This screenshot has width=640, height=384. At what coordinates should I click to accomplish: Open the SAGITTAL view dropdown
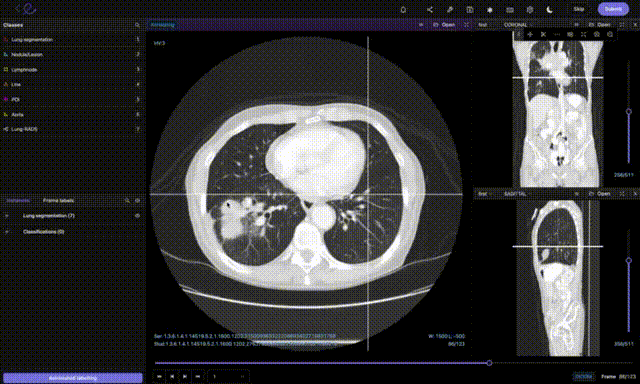[x=517, y=194]
